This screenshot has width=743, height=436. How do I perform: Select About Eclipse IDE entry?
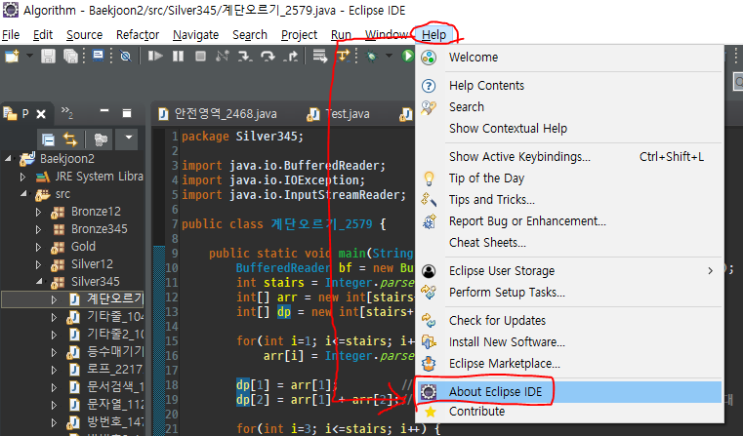(x=570, y=392)
